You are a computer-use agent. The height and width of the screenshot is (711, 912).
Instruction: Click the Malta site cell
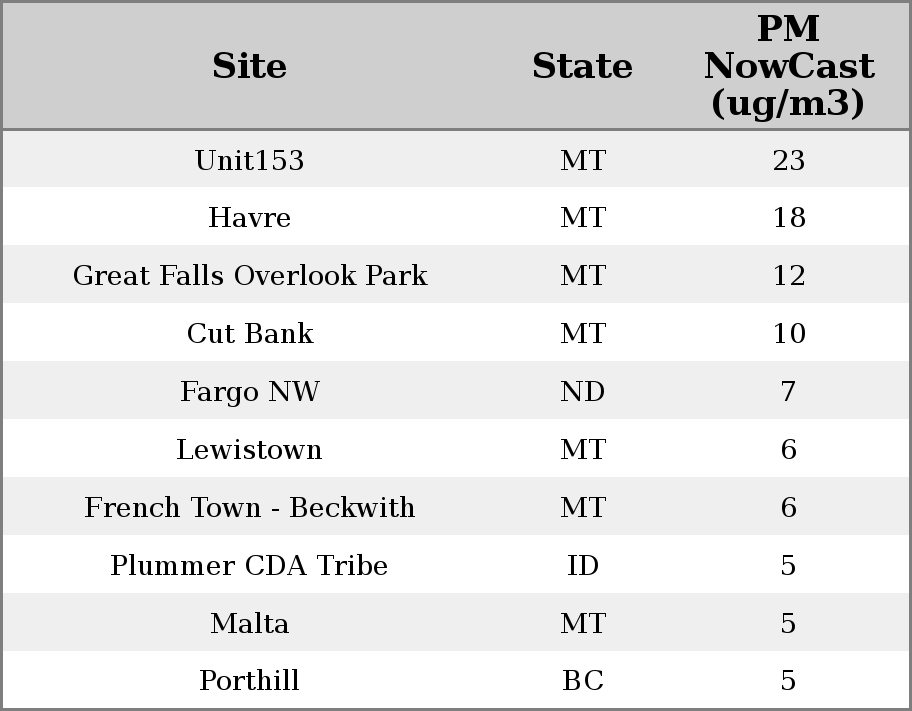(x=250, y=624)
